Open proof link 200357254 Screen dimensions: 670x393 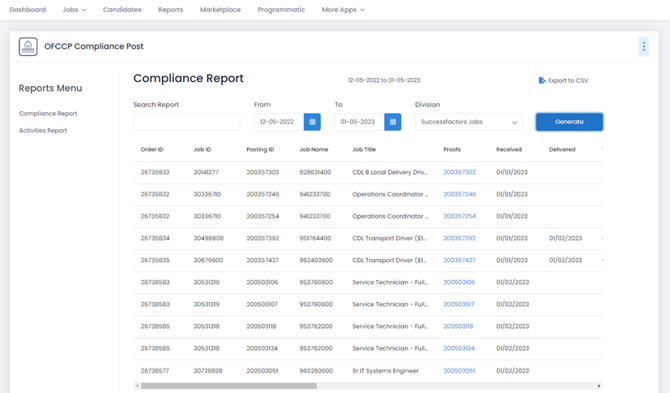[x=459, y=216]
